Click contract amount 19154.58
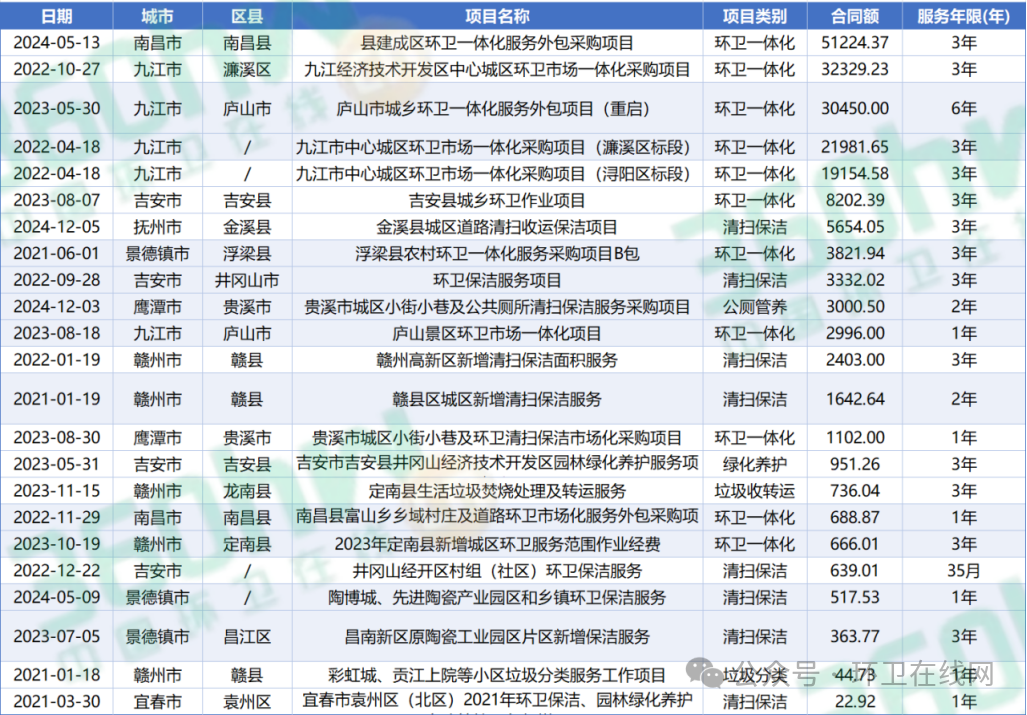Viewport: 1027px width, 715px height. [x=855, y=174]
